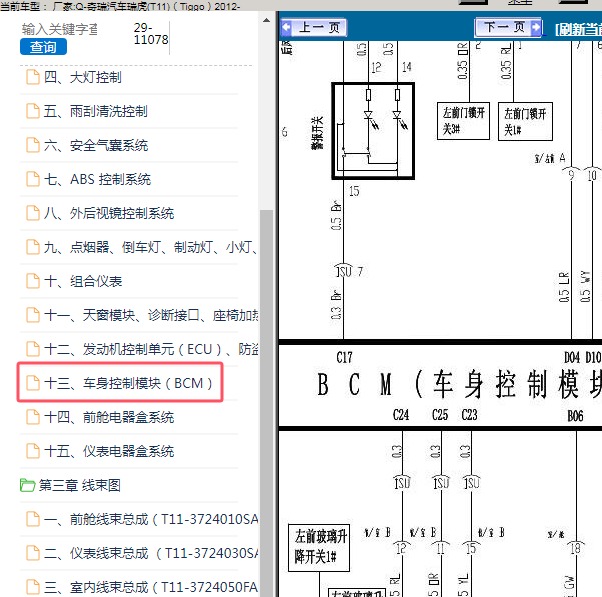
Task: Click document icon beside 八、外后视镜控制系统
Action: (33, 213)
